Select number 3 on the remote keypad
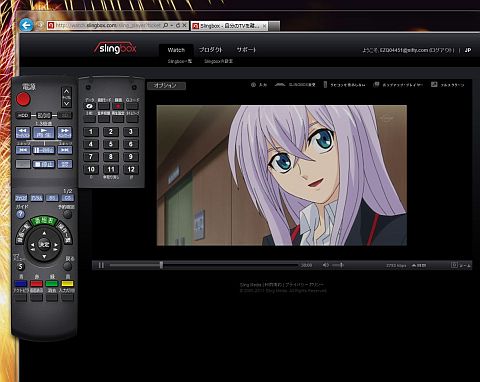The width and height of the screenshot is (480, 382). coord(131,132)
